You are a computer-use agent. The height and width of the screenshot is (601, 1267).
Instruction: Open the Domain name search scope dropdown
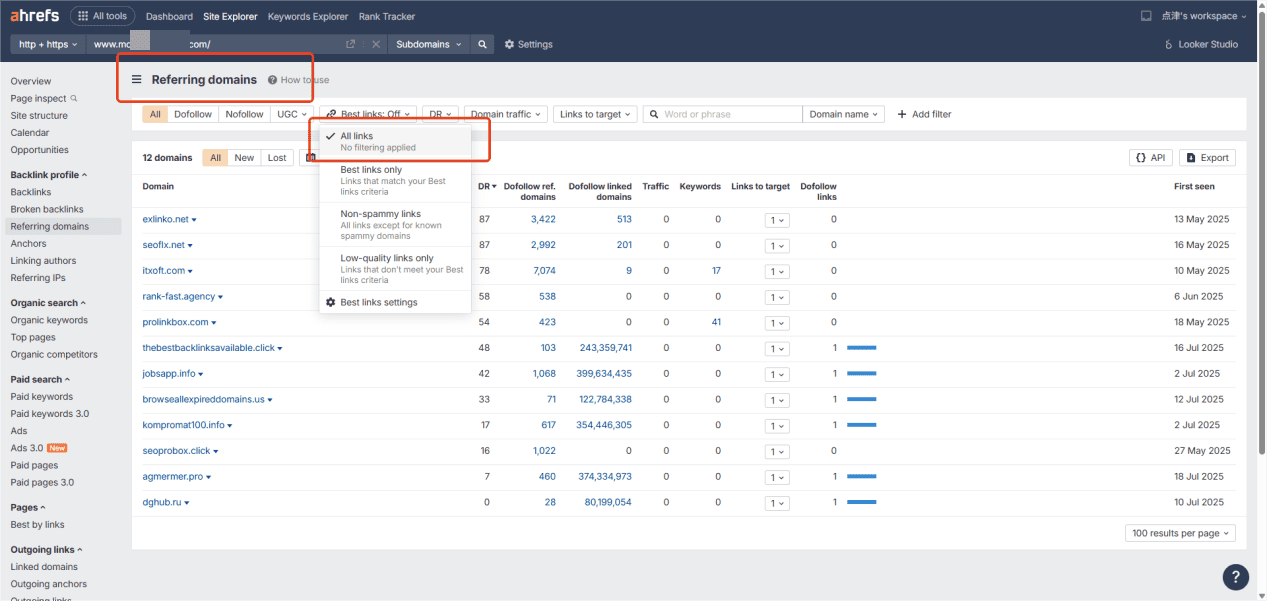(844, 114)
